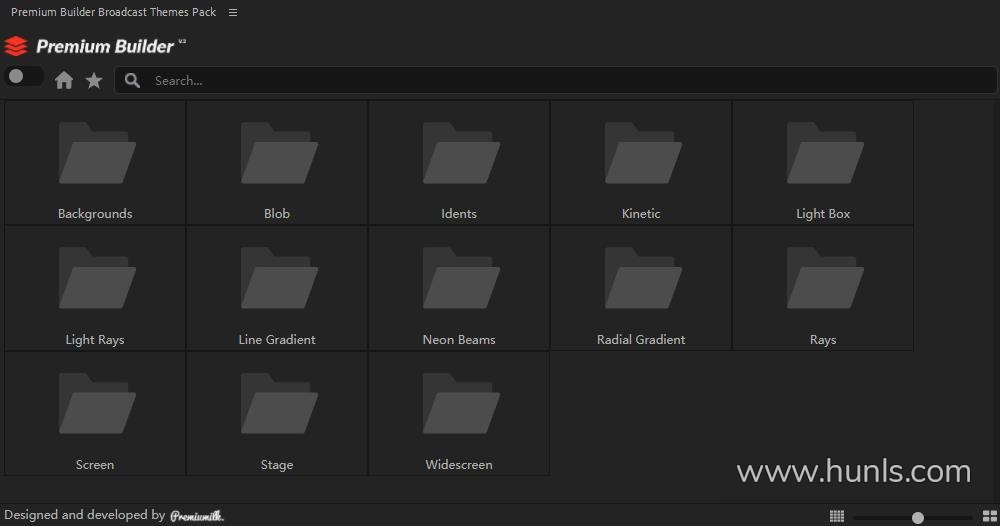Toggle the switch beside the home icon
1000x526 pixels.
tap(24, 77)
